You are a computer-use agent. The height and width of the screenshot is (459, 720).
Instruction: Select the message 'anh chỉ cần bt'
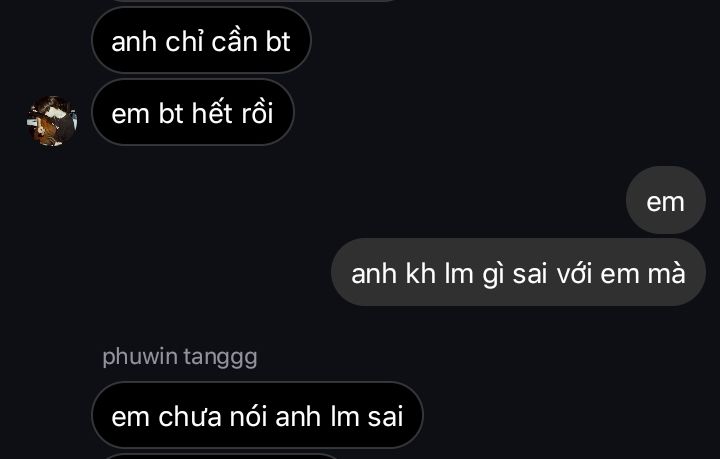coord(201,40)
